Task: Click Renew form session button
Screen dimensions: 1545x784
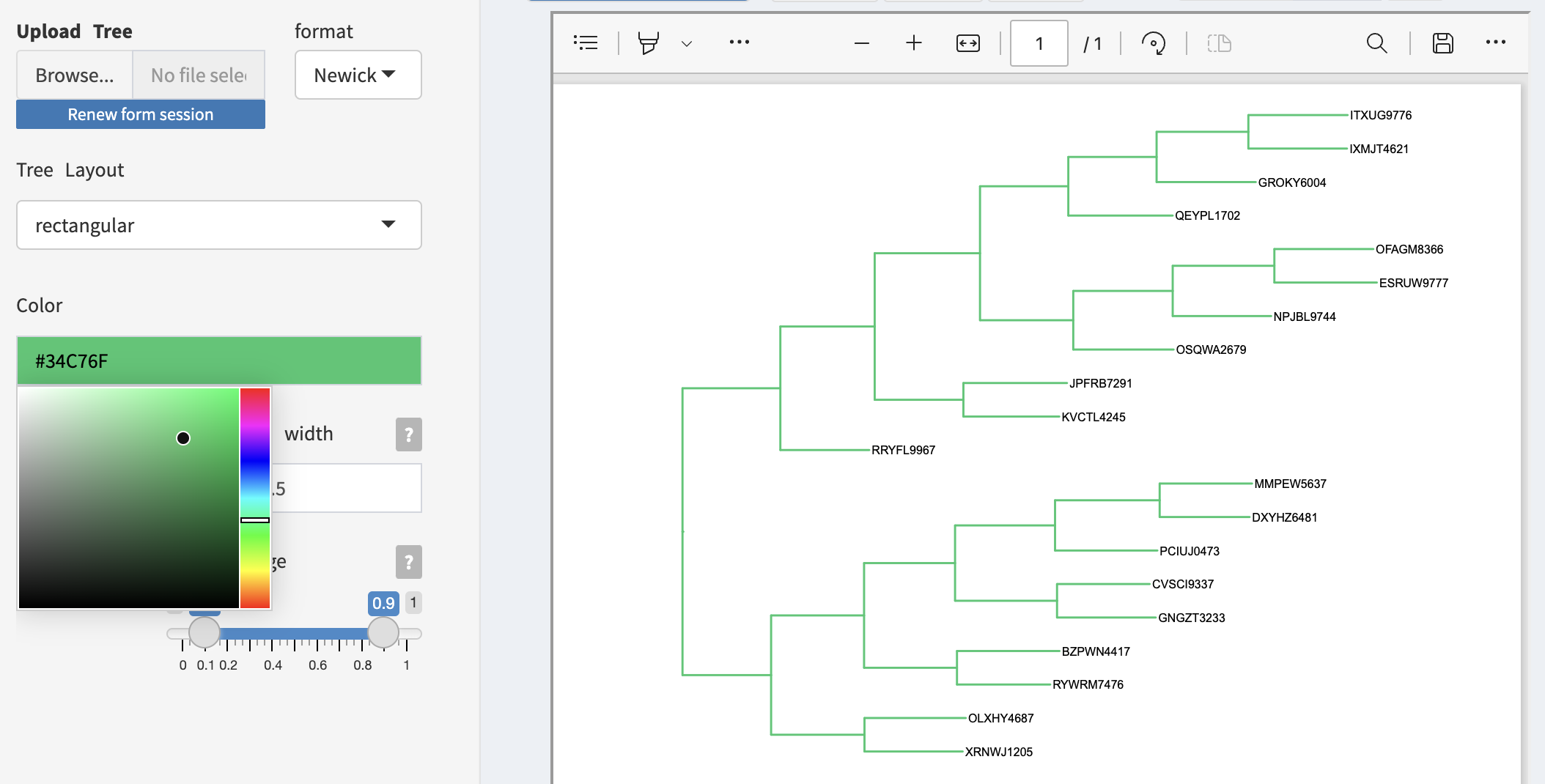Action: pos(141,114)
